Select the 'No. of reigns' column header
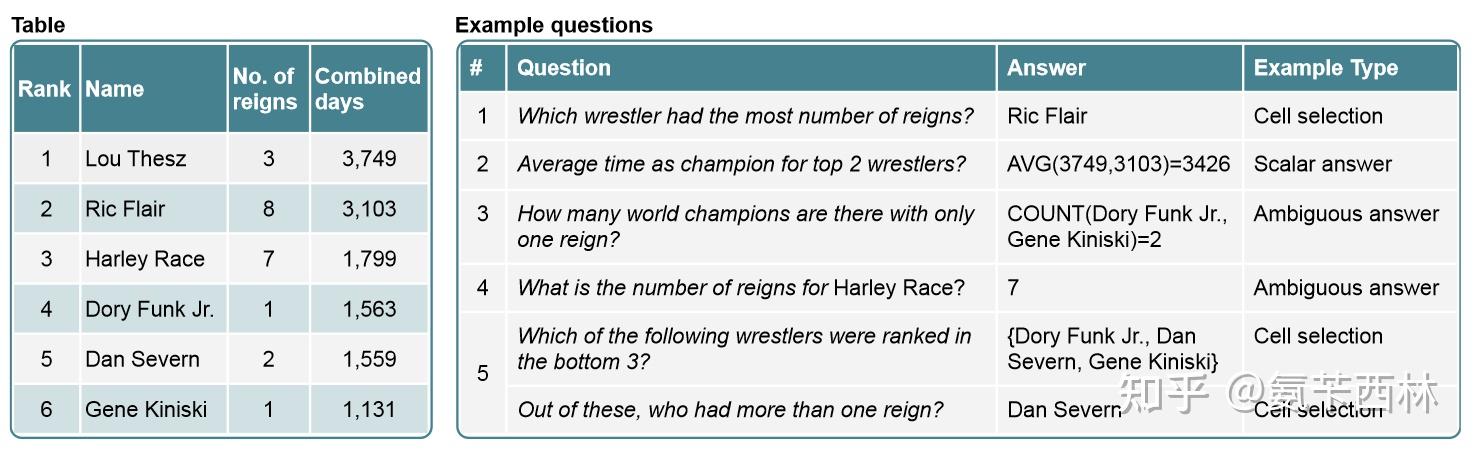The height and width of the screenshot is (454, 1476). click(264, 89)
